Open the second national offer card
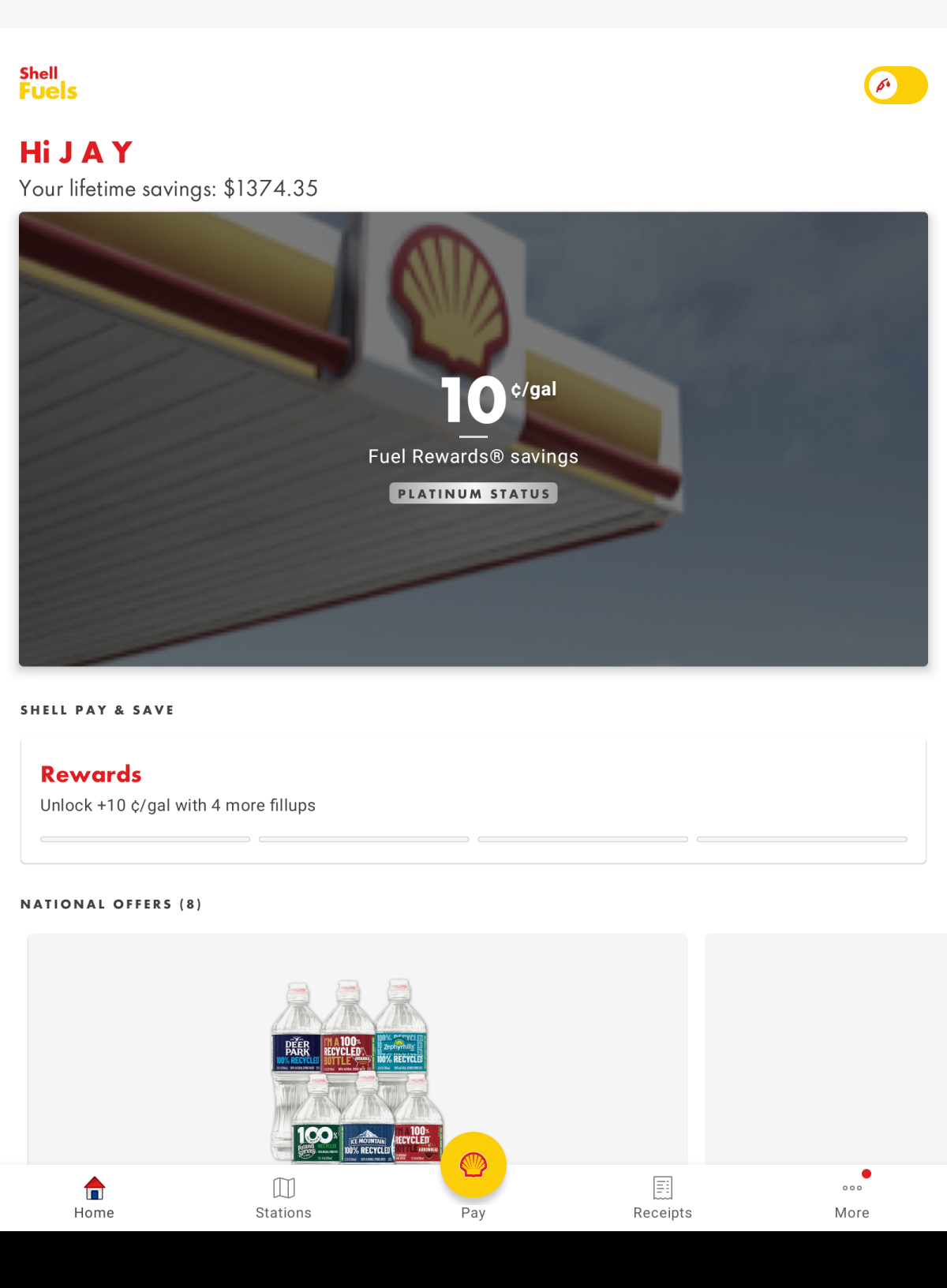The height and width of the screenshot is (1288, 947). (x=825, y=1049)
